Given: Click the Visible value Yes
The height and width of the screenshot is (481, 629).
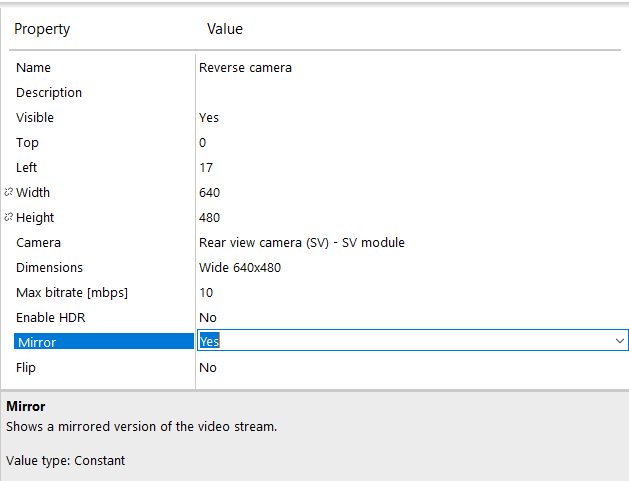Looking at the screenshot, I should (209, 118).
